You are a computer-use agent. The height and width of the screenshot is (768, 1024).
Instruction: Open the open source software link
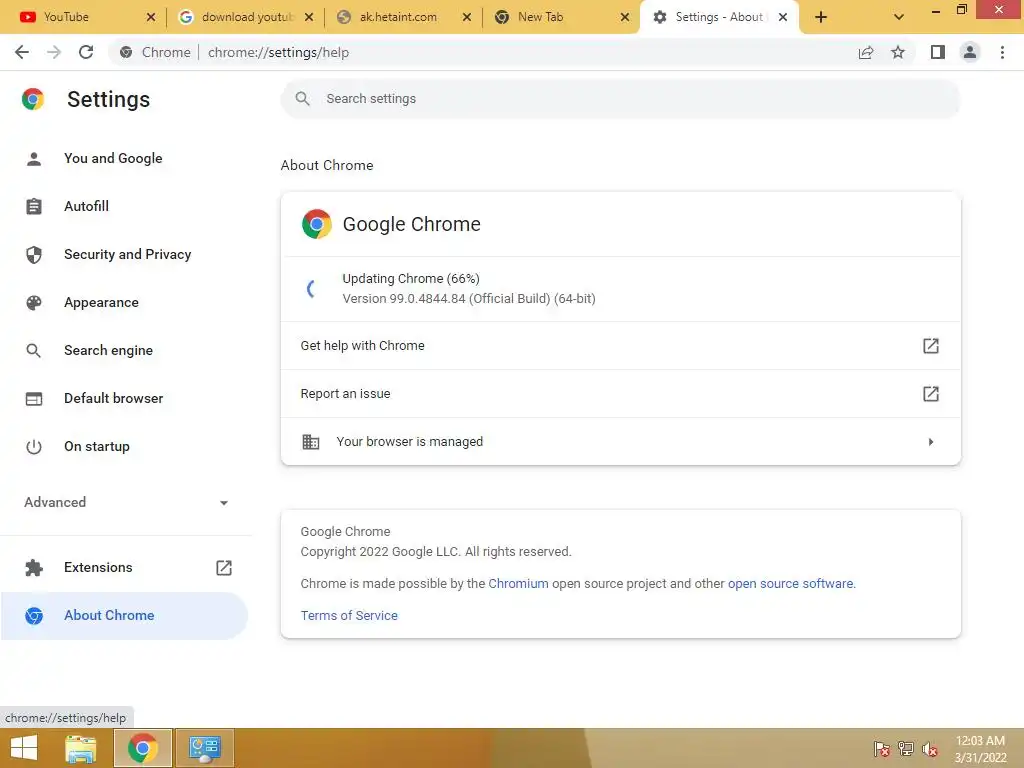pos(790,584)
